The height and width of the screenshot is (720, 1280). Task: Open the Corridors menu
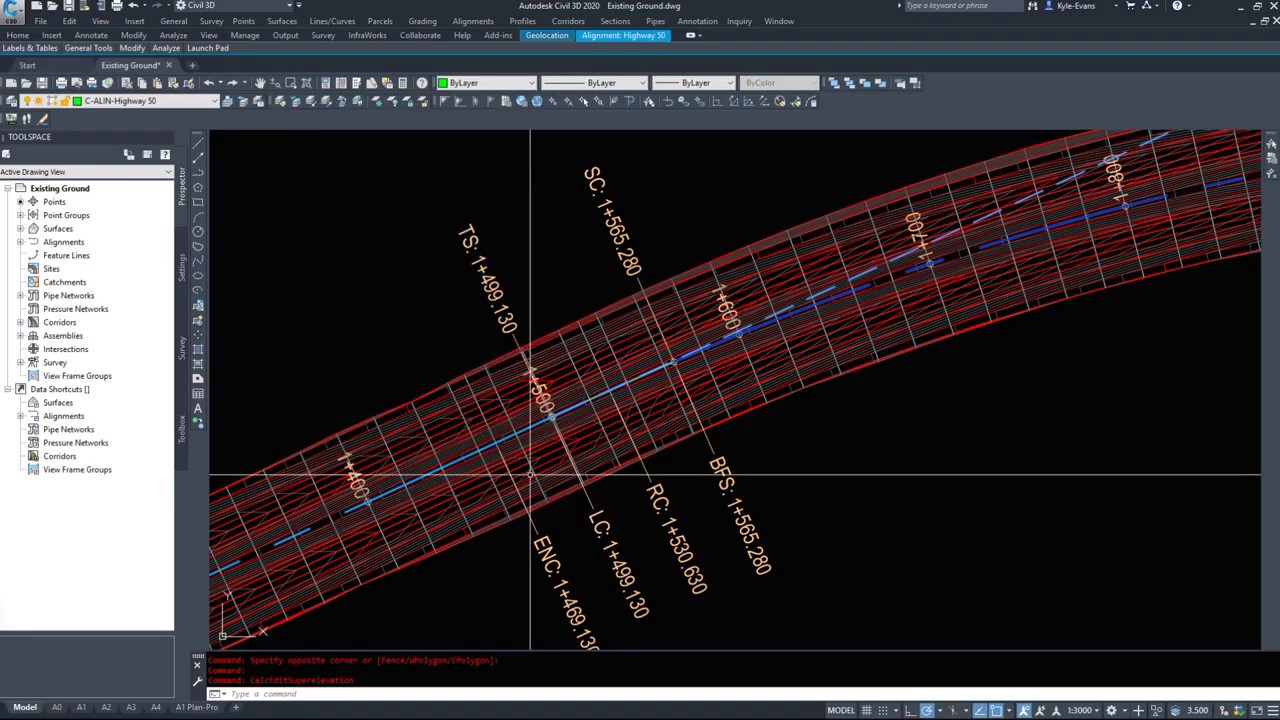point(568,21)
